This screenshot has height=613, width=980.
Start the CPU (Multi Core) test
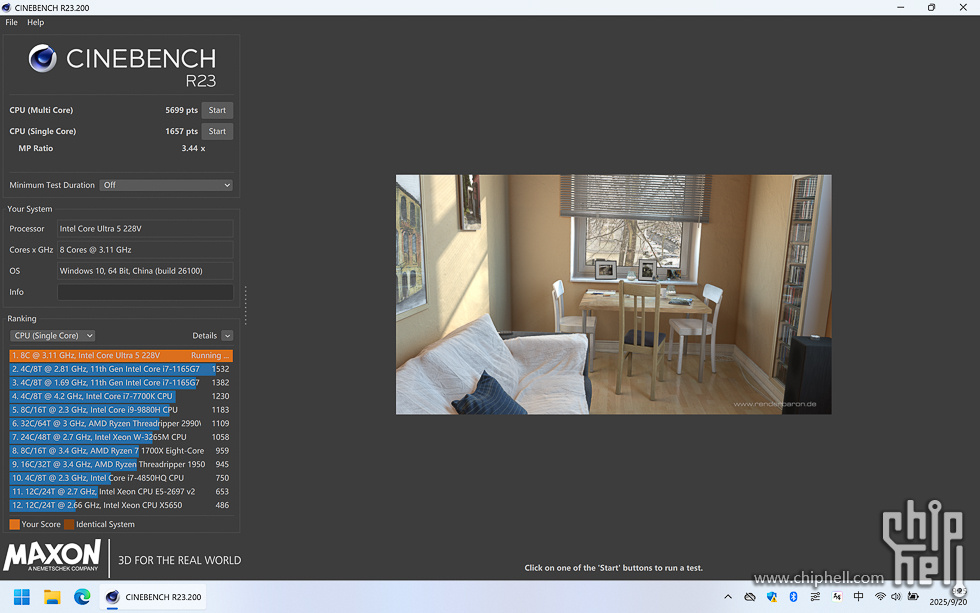pos(217,111)
